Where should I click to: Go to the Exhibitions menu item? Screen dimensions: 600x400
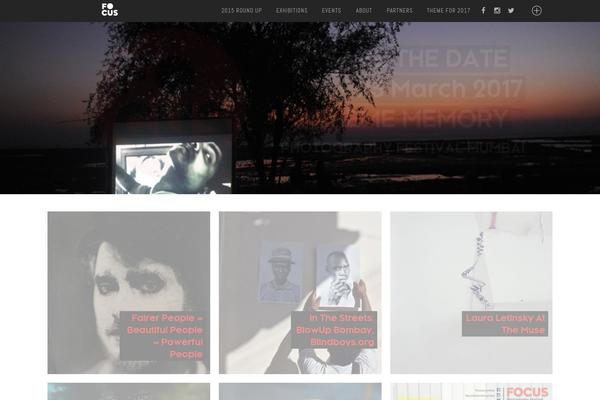point(292,11)
